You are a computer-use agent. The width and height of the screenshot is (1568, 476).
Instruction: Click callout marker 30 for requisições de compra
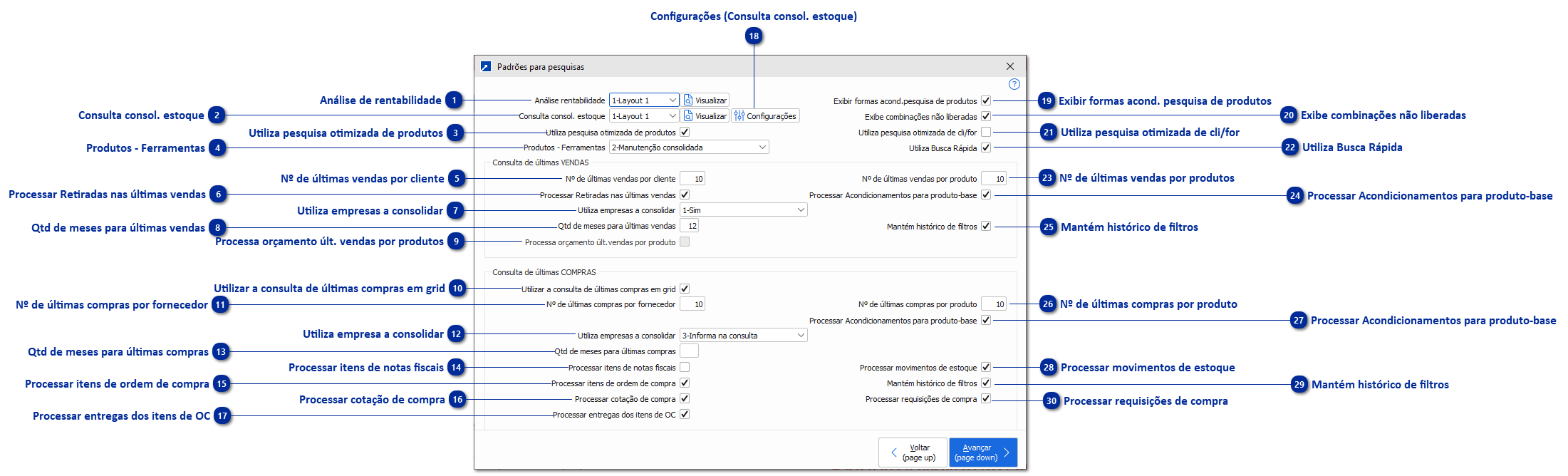point(1052,401)
